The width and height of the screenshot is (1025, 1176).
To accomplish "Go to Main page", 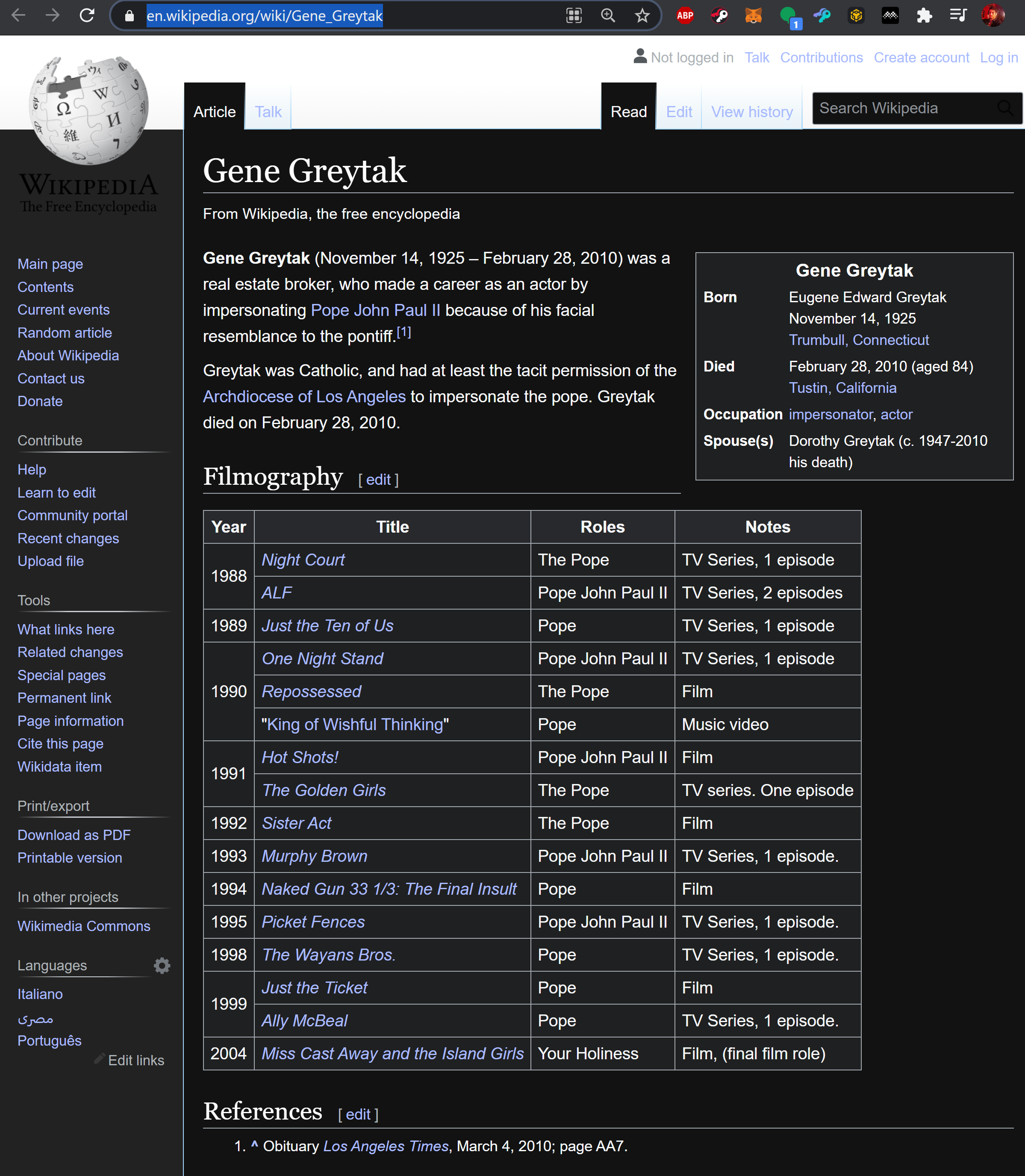I will (x=50, y=264).
